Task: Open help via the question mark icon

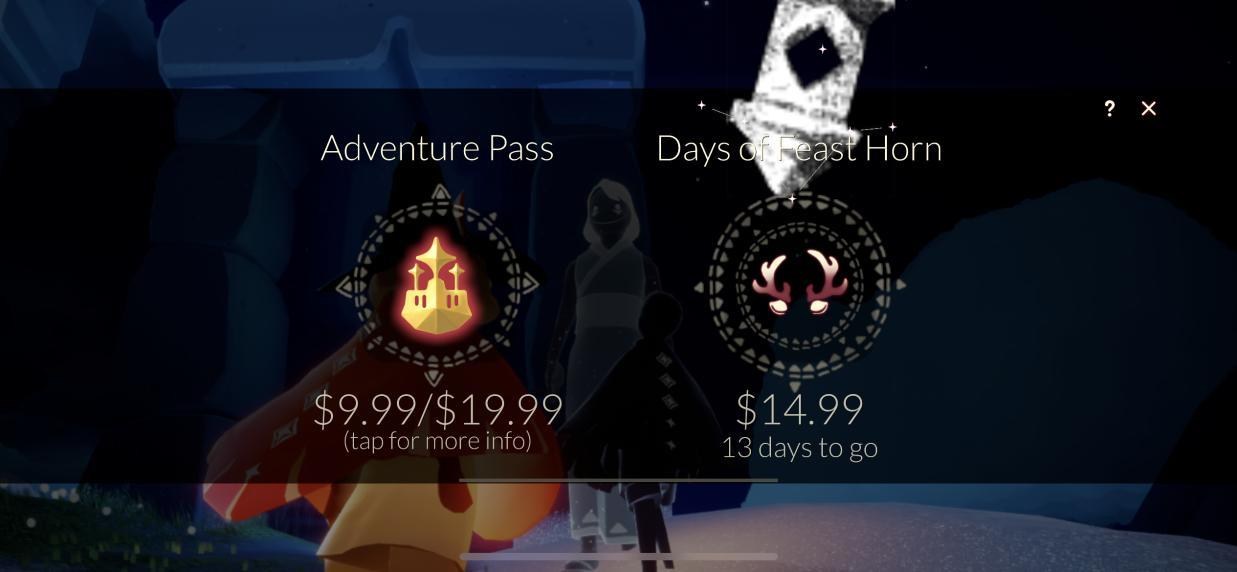Action: pyautogui.click(x=1109, y=108)
